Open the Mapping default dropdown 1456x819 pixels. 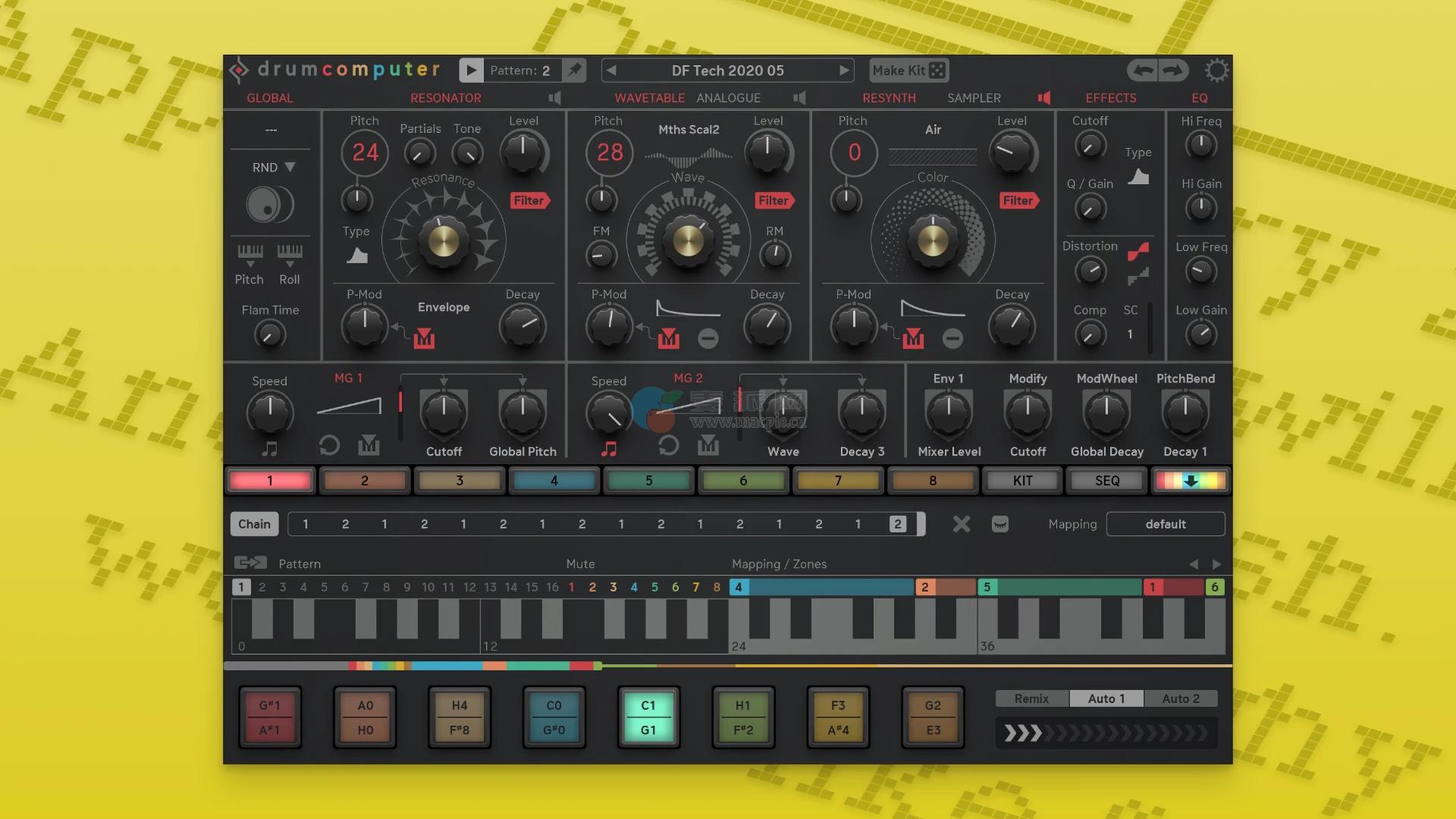click(1165, 524)
